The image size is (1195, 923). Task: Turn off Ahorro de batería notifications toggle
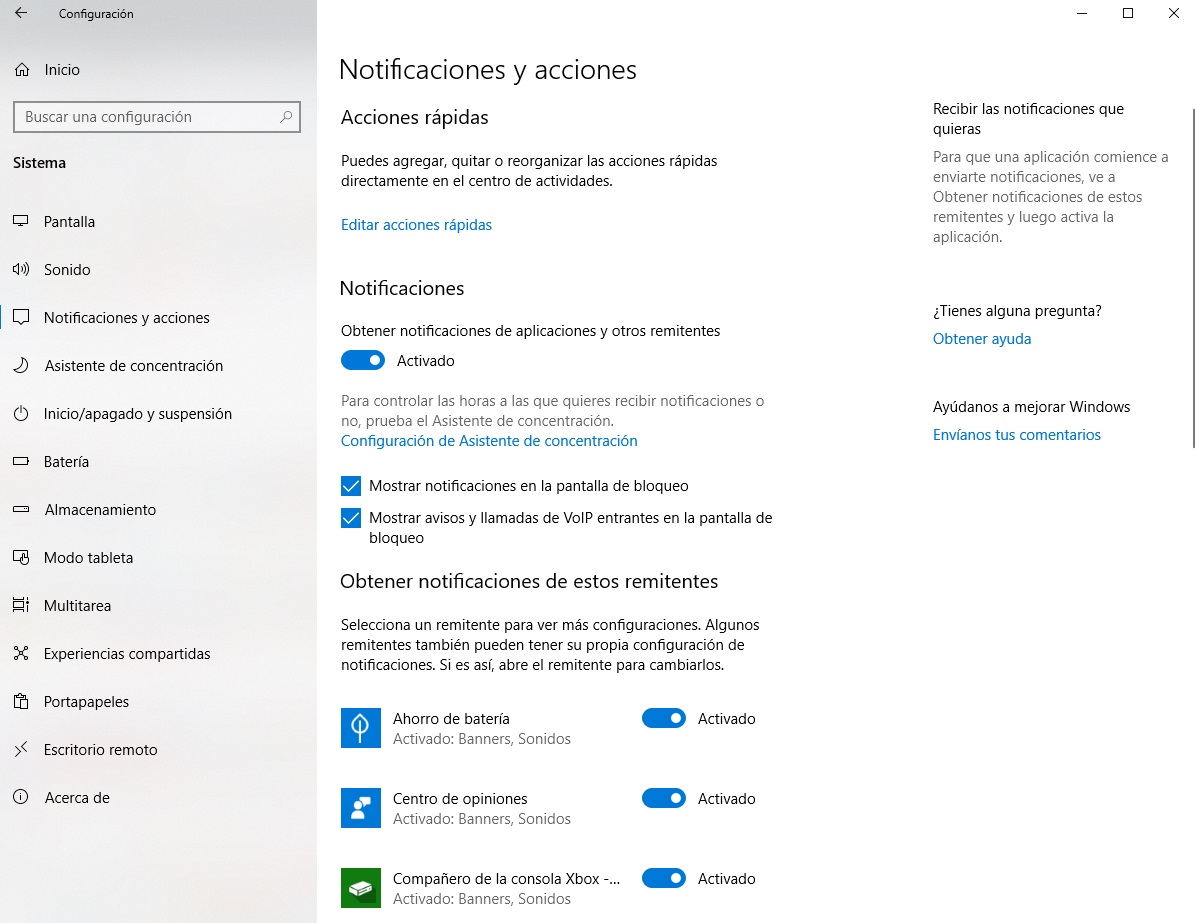point(664,719)
